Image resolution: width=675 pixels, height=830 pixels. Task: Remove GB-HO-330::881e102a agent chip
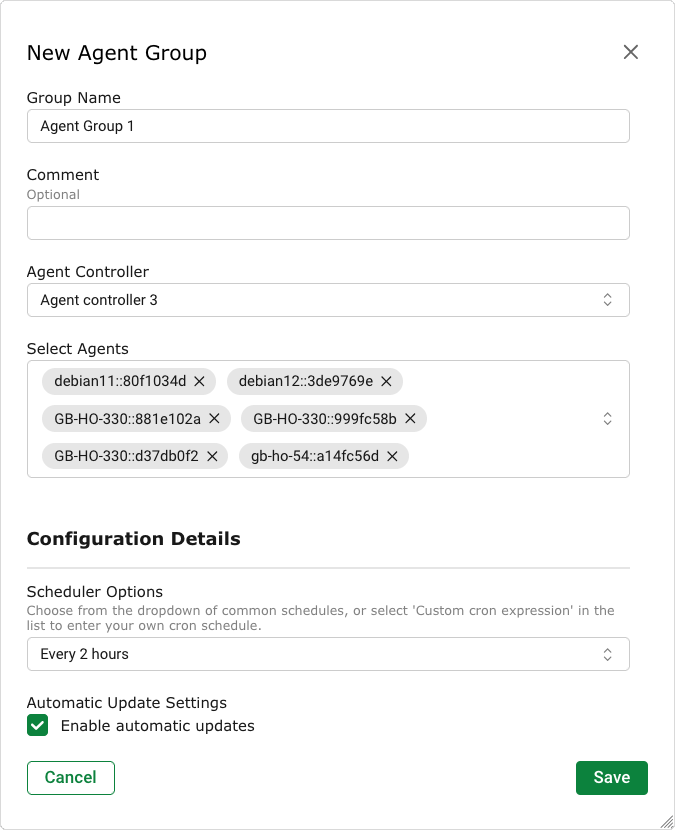tap(214, 418)
